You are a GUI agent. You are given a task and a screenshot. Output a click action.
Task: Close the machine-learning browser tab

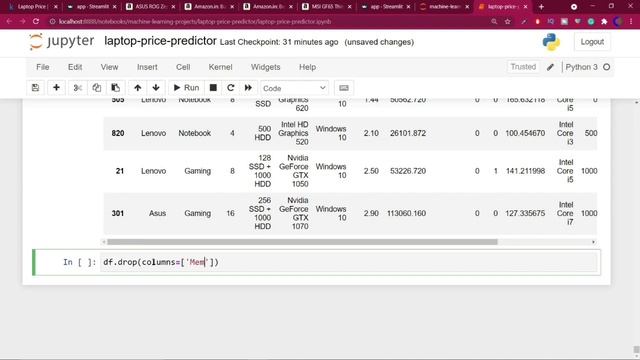click(467, 7)
